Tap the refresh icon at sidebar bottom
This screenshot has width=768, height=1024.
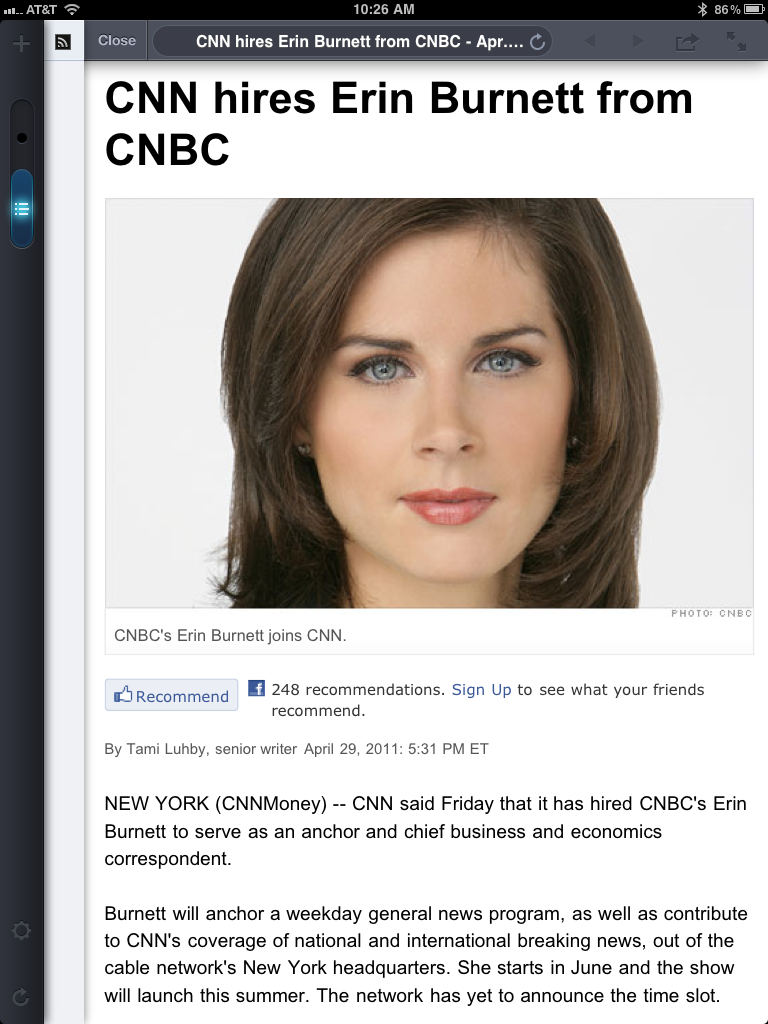tap(21, 997)
